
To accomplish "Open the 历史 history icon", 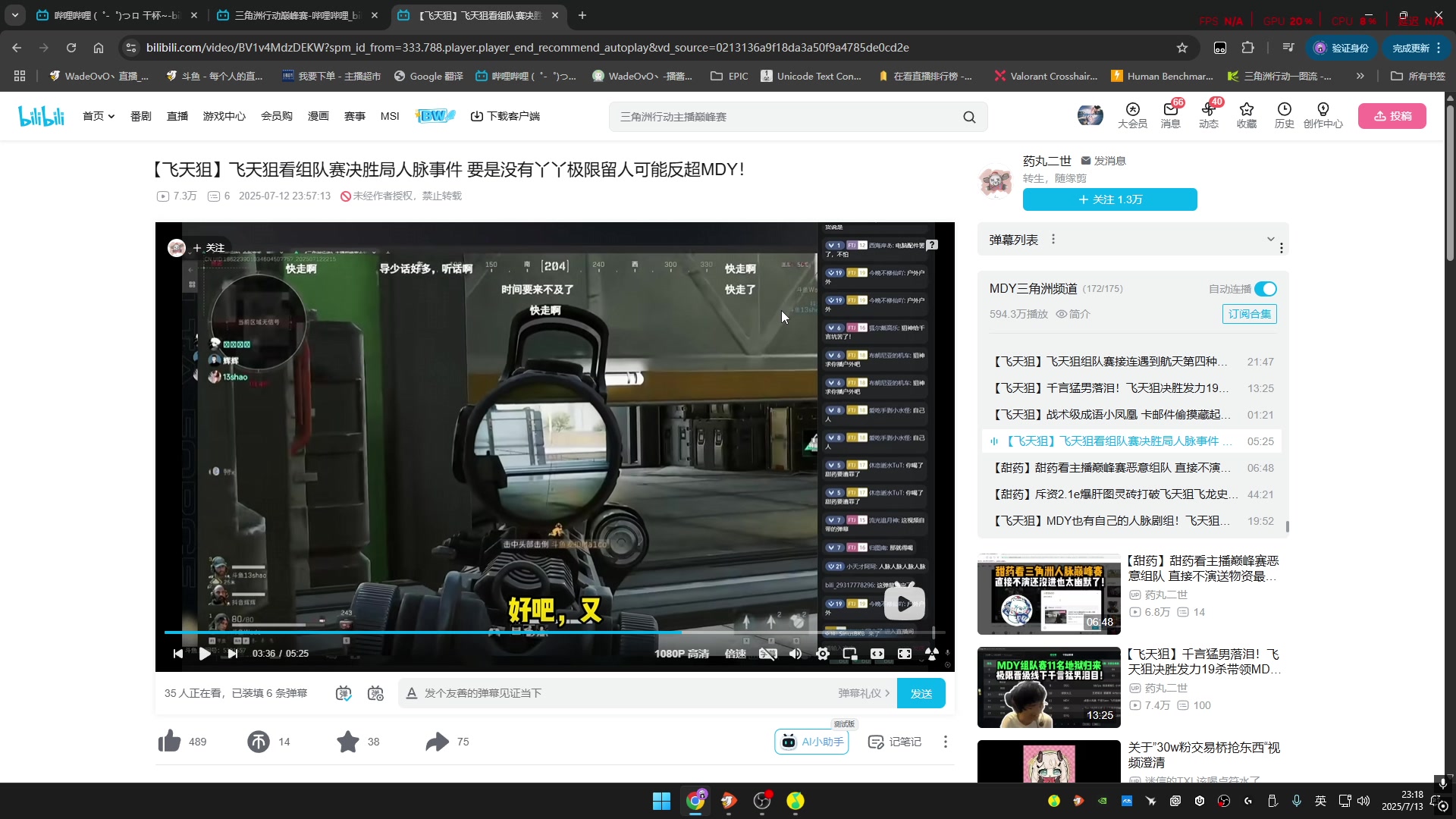I will tap(1284, 115).
